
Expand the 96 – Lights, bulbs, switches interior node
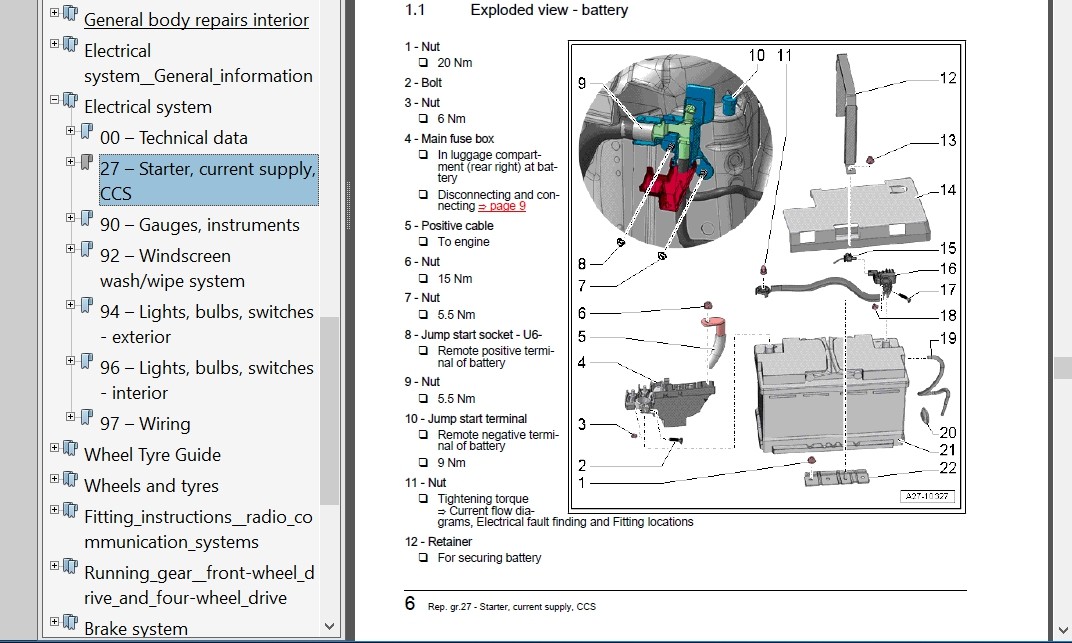point(70,361)
